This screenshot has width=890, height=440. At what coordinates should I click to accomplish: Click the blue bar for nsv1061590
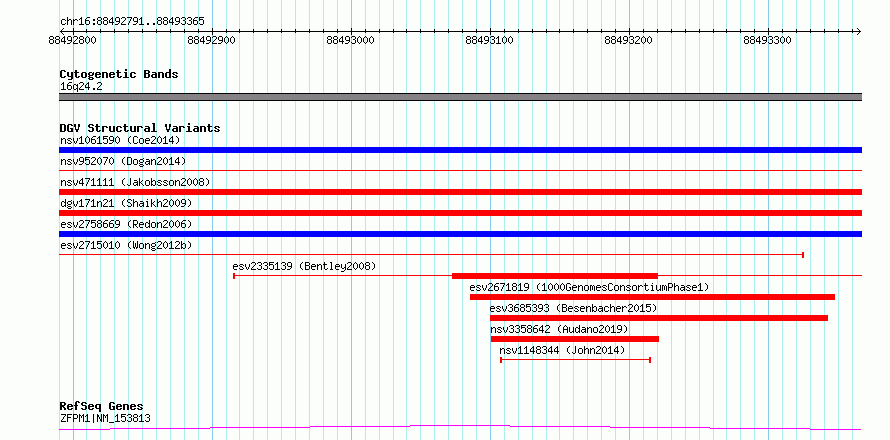tap(460, 150)
